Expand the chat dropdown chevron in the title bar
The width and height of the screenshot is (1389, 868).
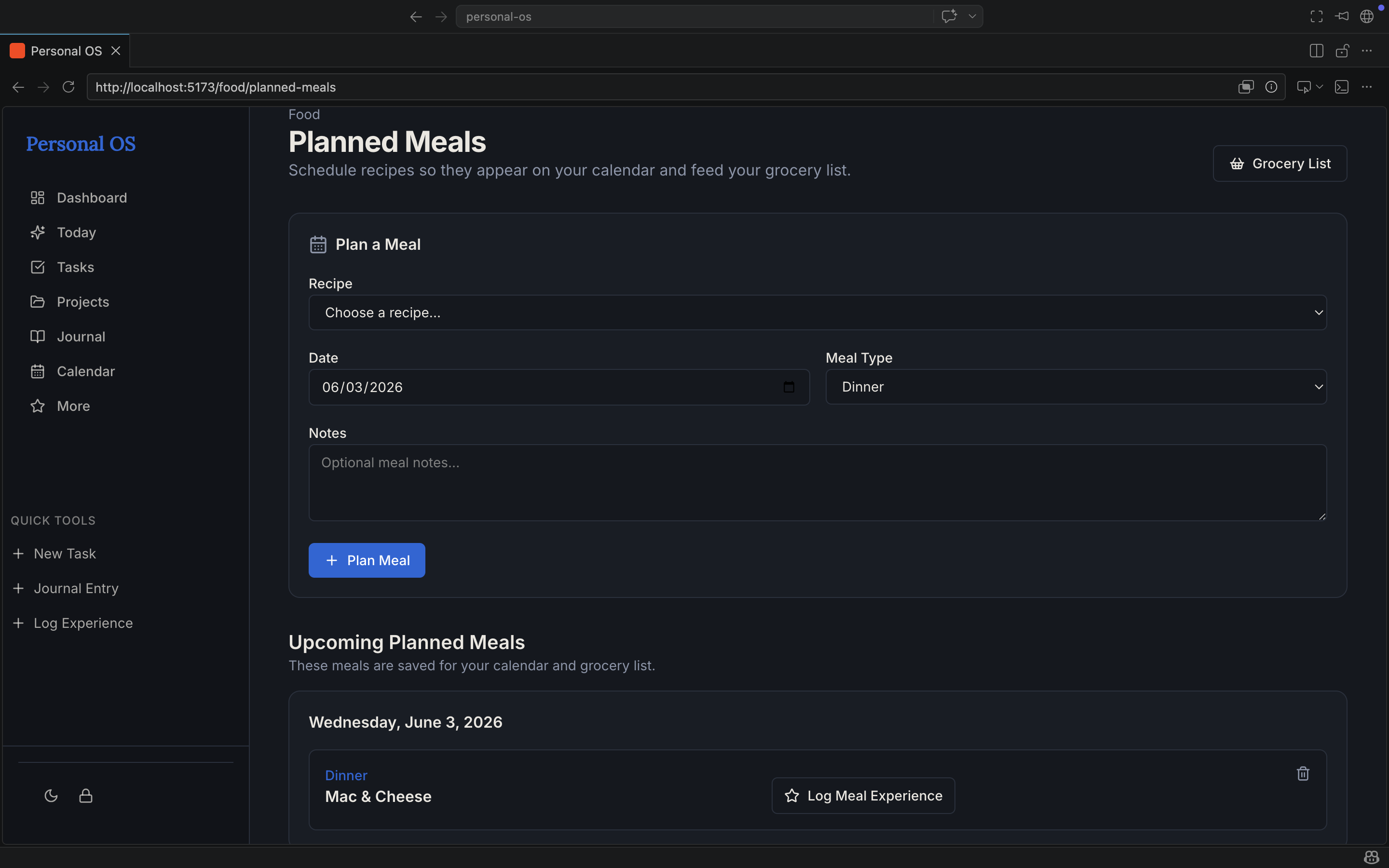(x=972, y=17)
